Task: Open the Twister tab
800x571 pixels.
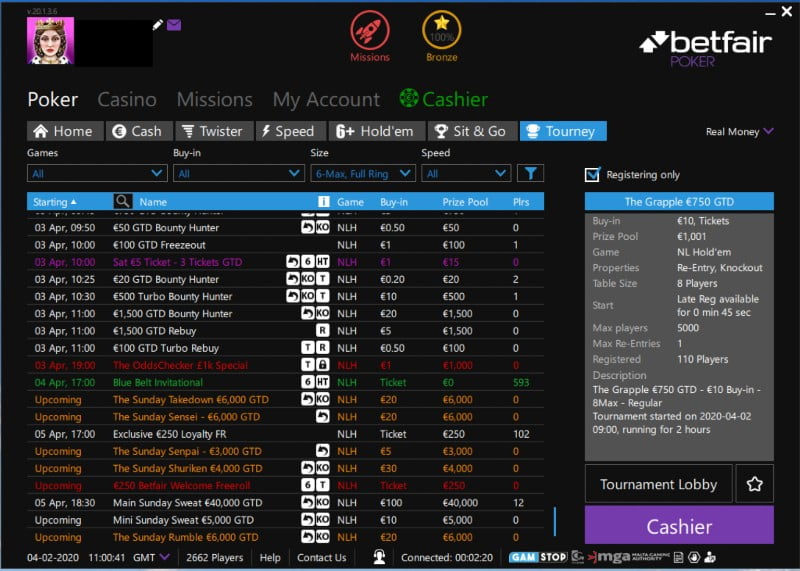Action: click(214, 131)
